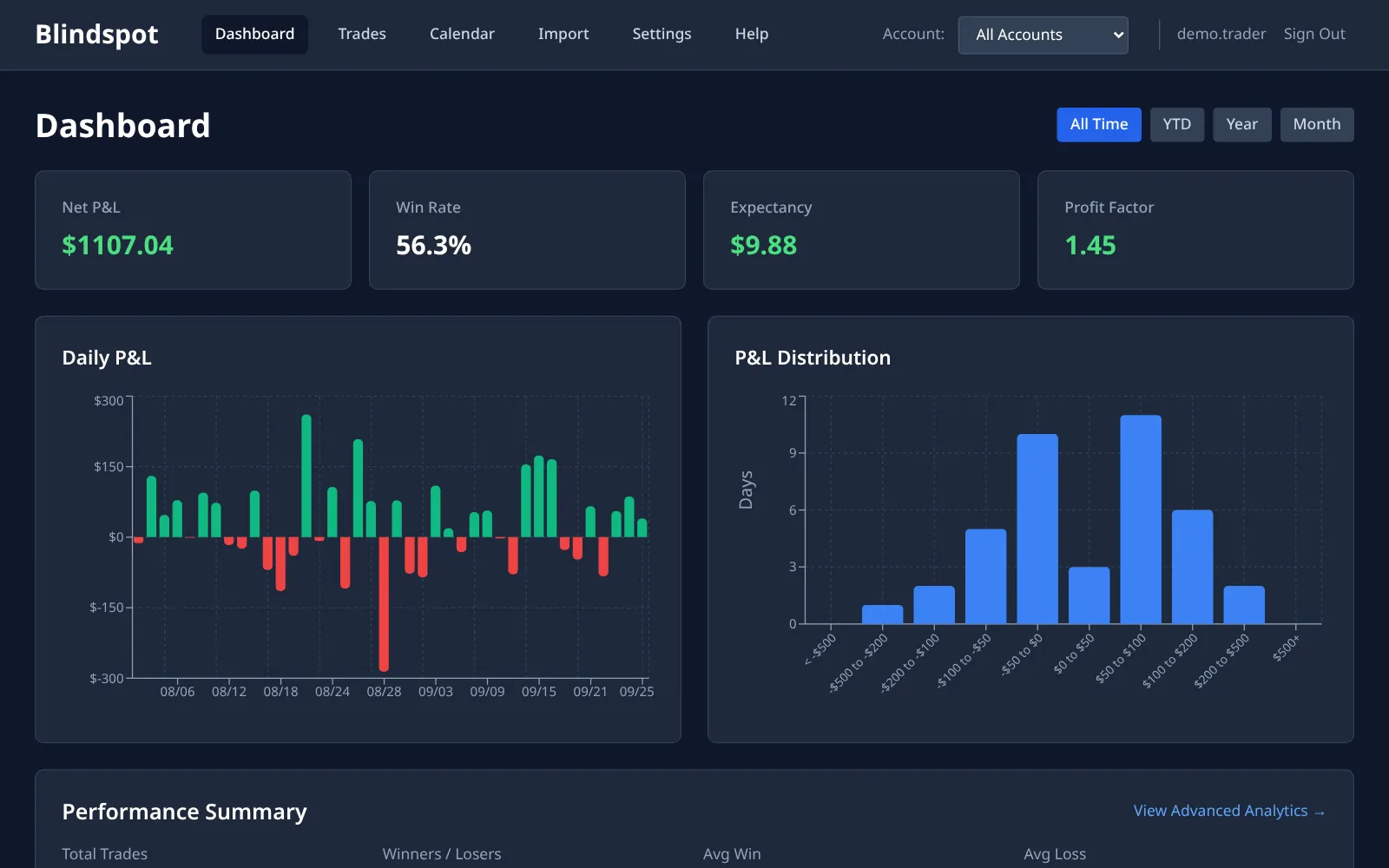Click the Winners / Losers label

(442, 854)
